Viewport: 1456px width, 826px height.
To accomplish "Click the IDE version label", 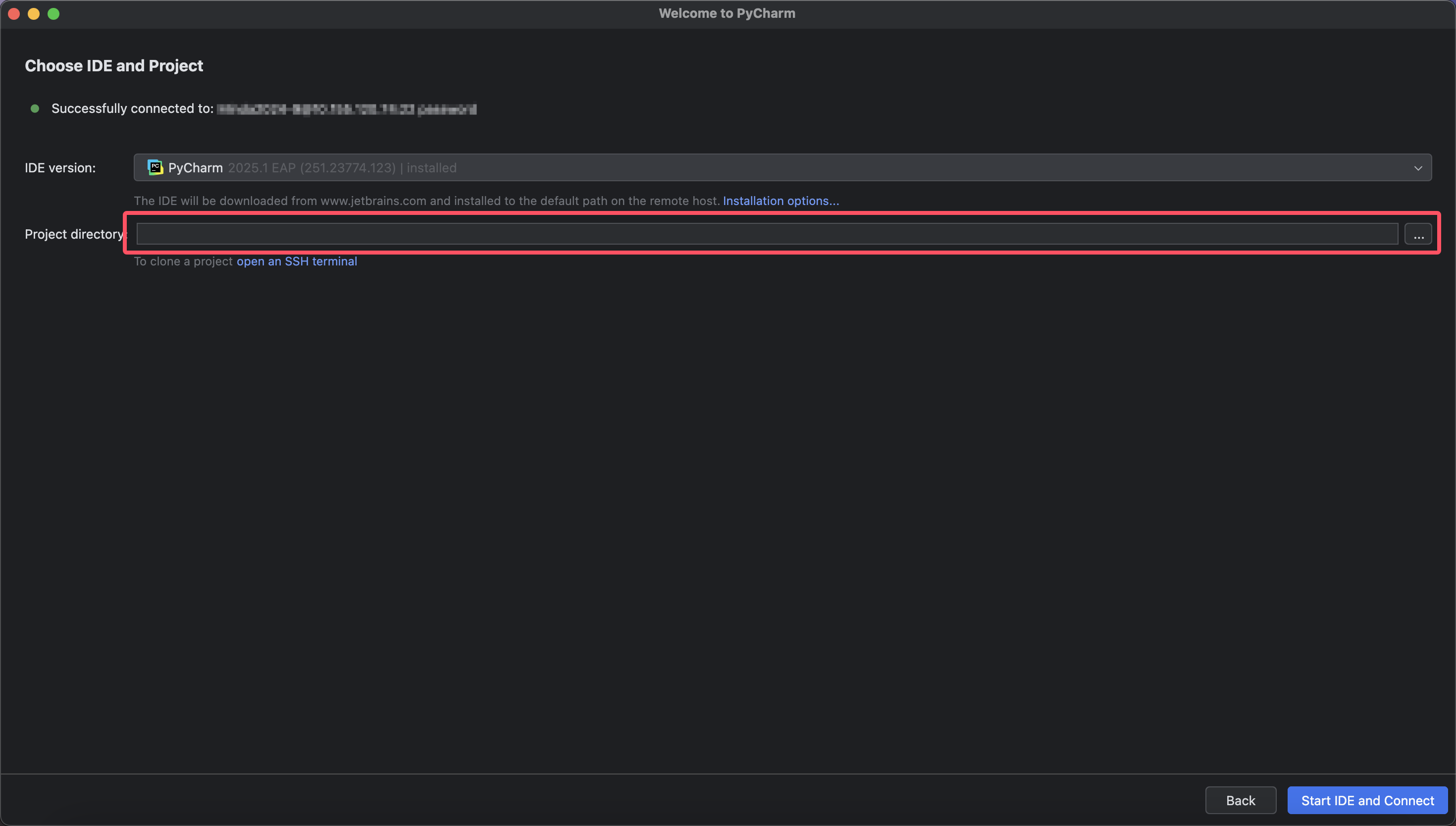I will point(60,168).
